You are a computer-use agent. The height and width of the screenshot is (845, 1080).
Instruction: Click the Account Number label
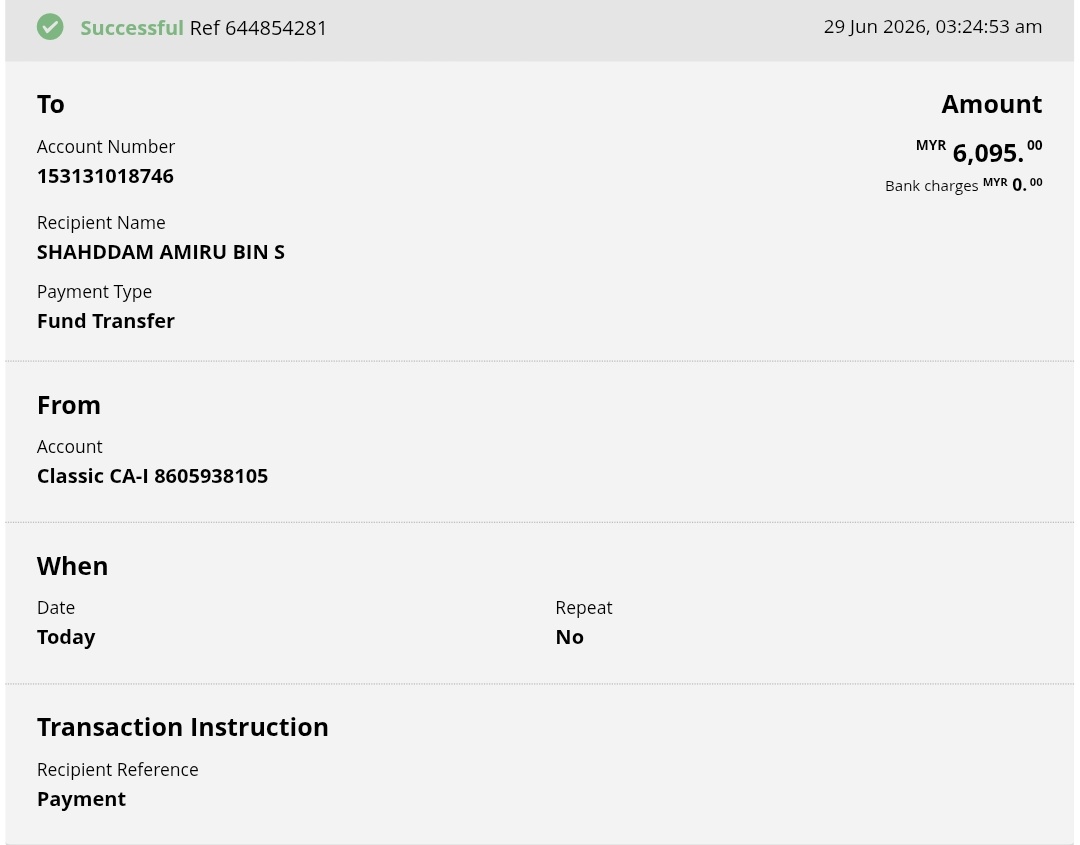pos(106,147)
